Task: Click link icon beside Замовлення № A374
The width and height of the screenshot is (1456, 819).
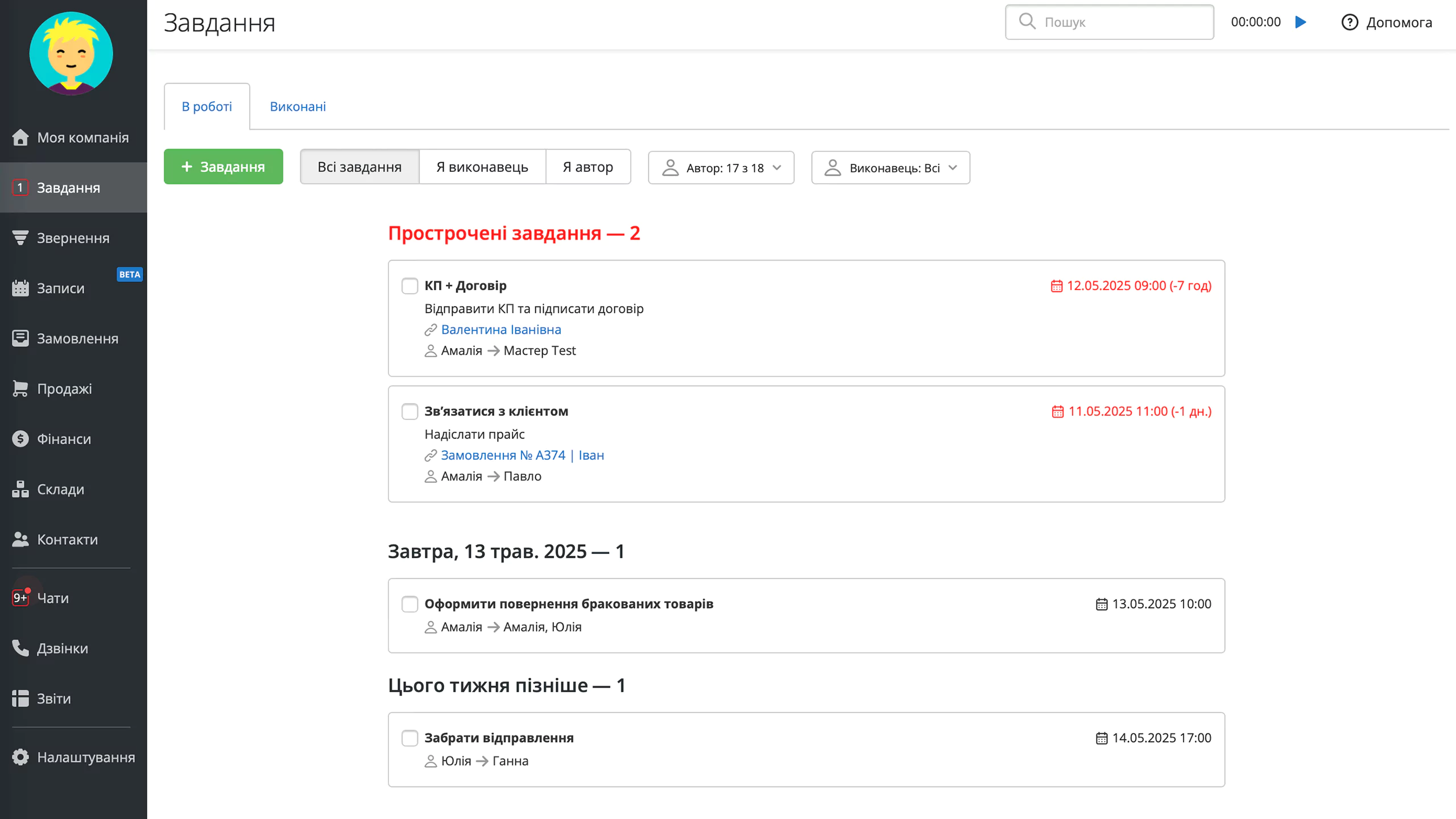Action: pos(431,456)
